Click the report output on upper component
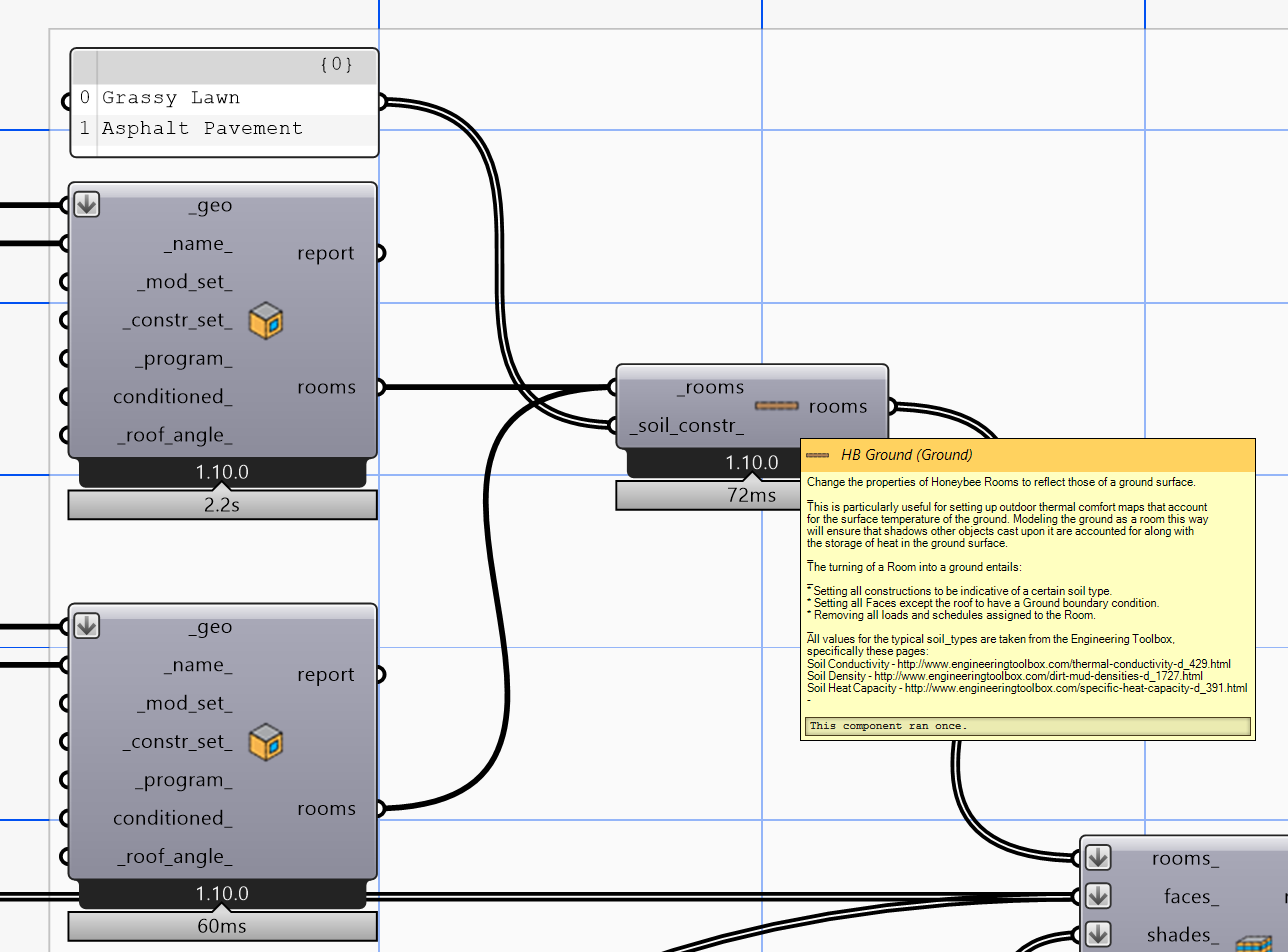 [326, 254]
